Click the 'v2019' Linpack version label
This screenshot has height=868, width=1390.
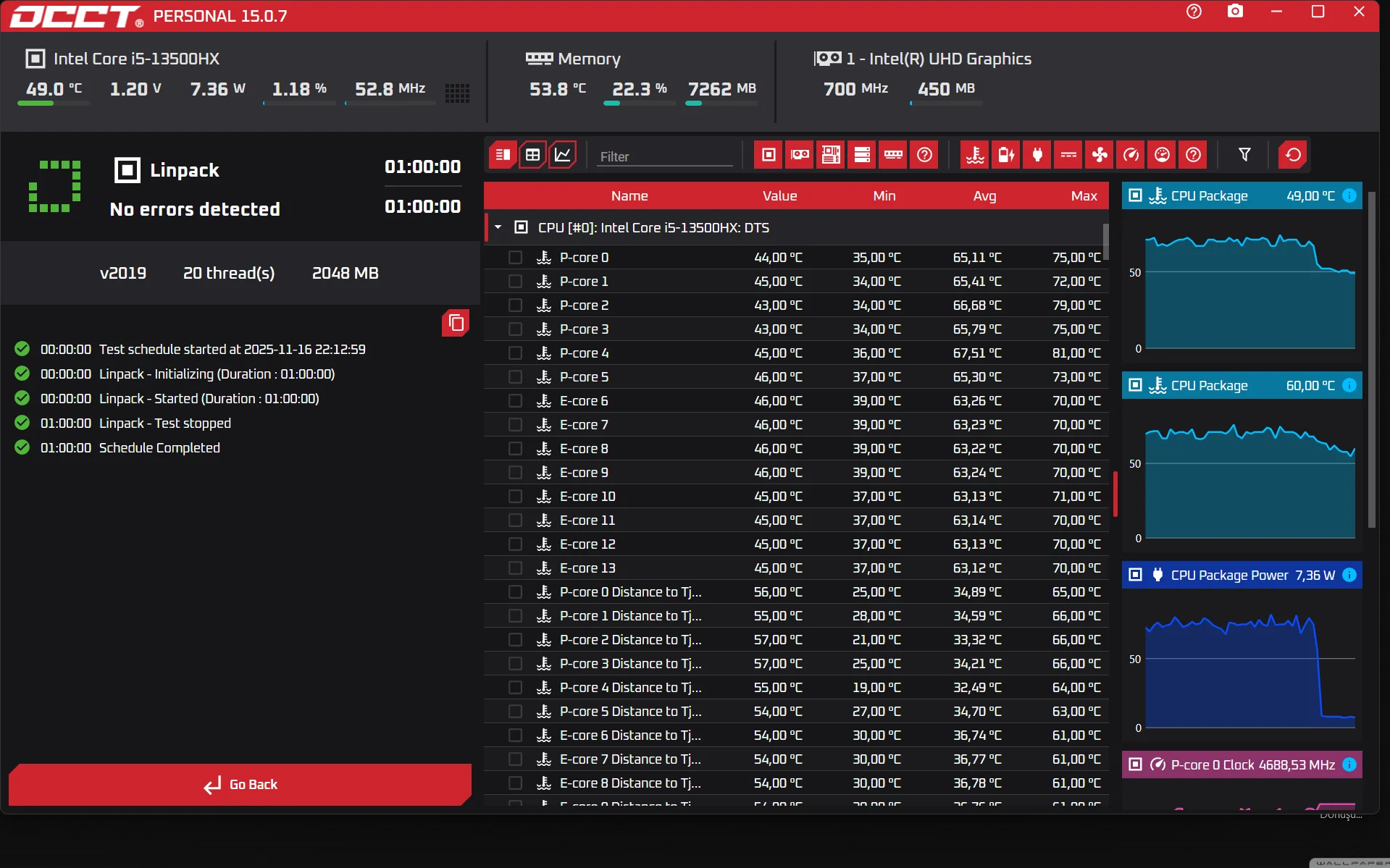coord(123,273)
